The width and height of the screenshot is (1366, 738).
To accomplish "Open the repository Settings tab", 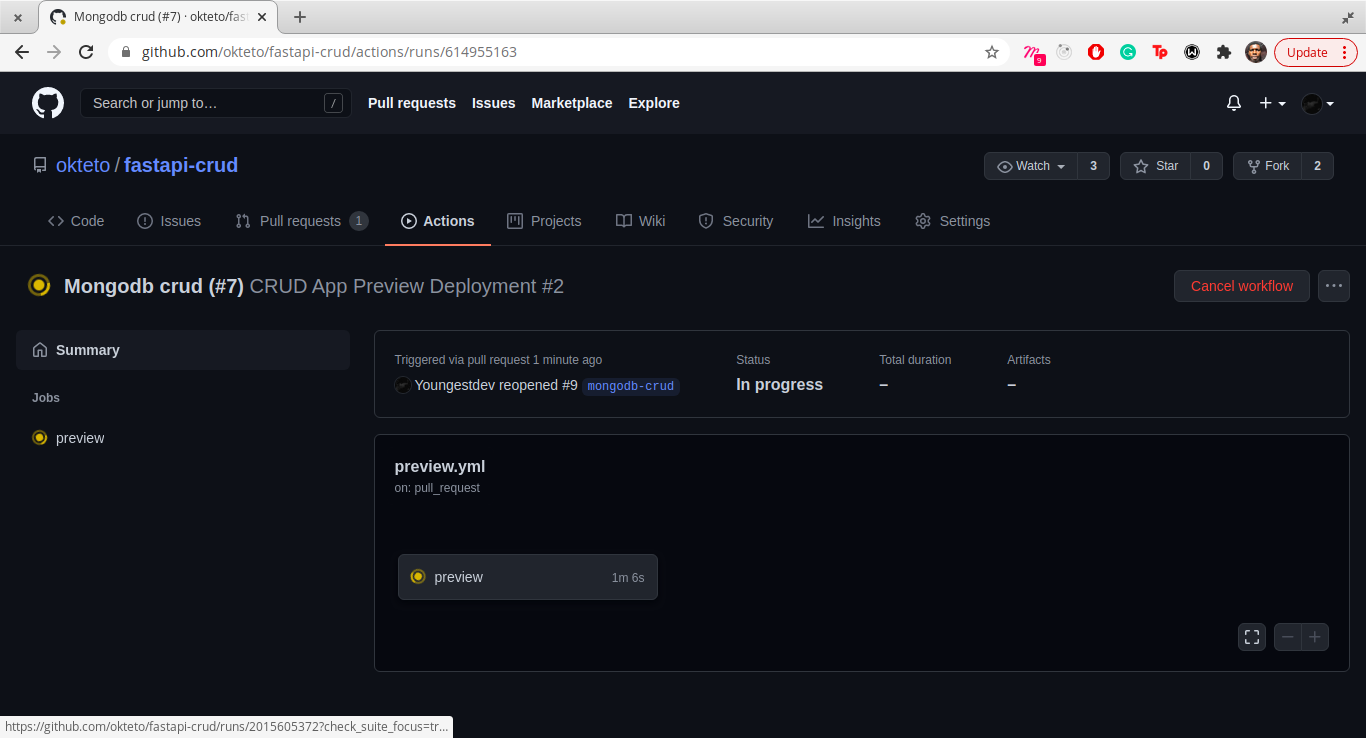I will tap(952, 221).
